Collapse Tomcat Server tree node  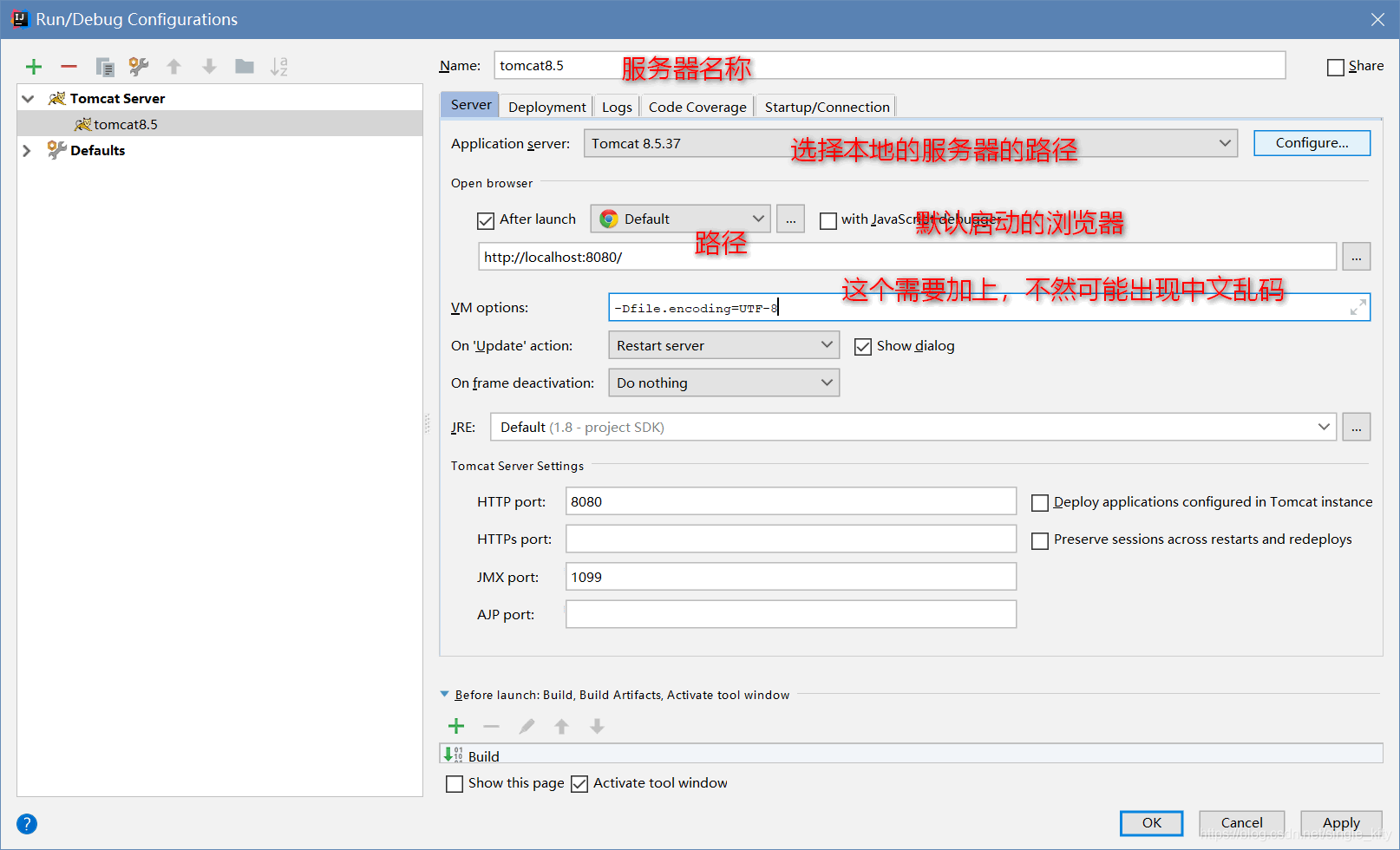[x=28, y=99]
